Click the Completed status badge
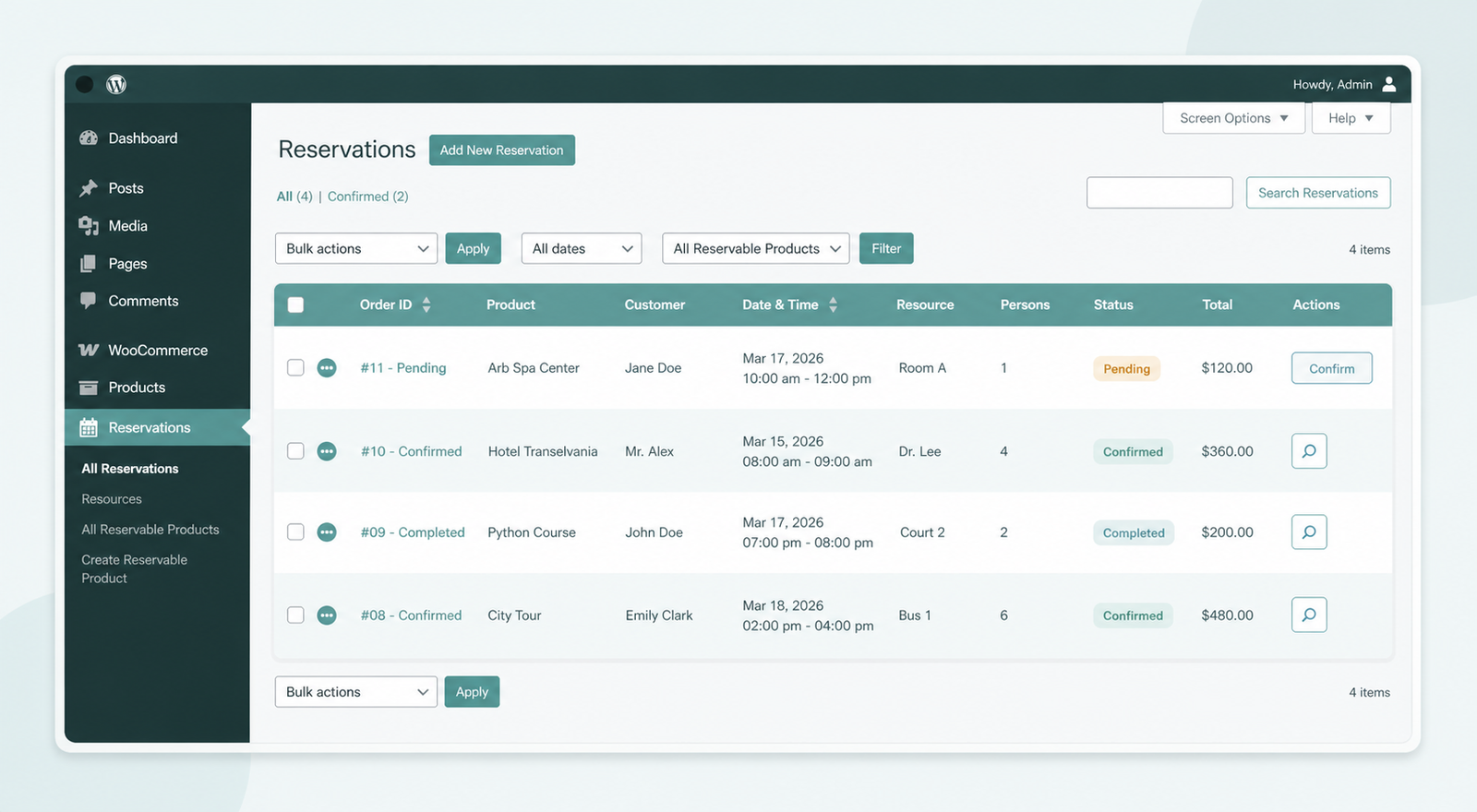Image resolution: width=1477 pixels, height=812 pixels. [1134, 533]
